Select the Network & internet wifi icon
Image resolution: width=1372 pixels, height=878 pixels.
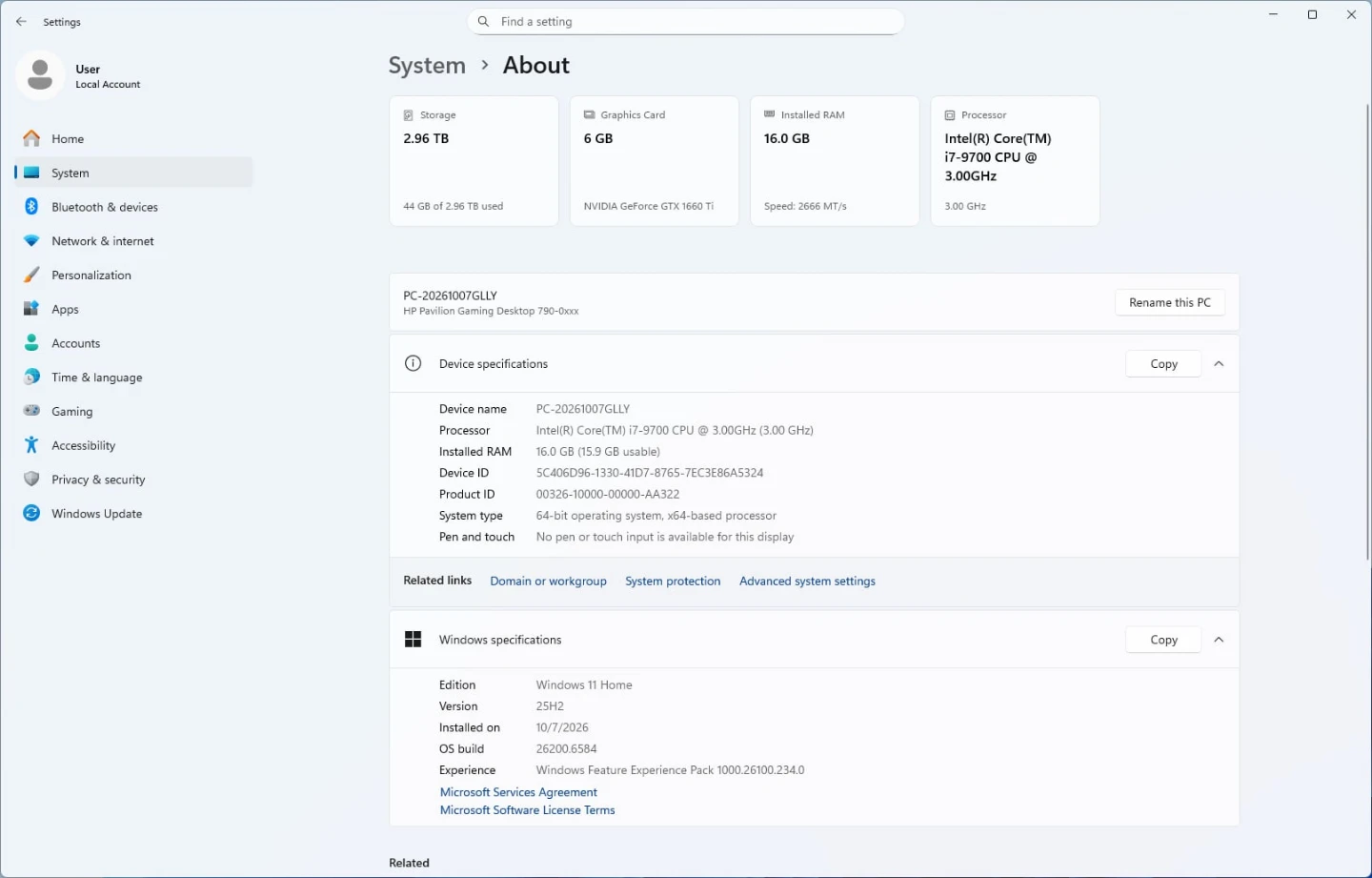(31, 241)
